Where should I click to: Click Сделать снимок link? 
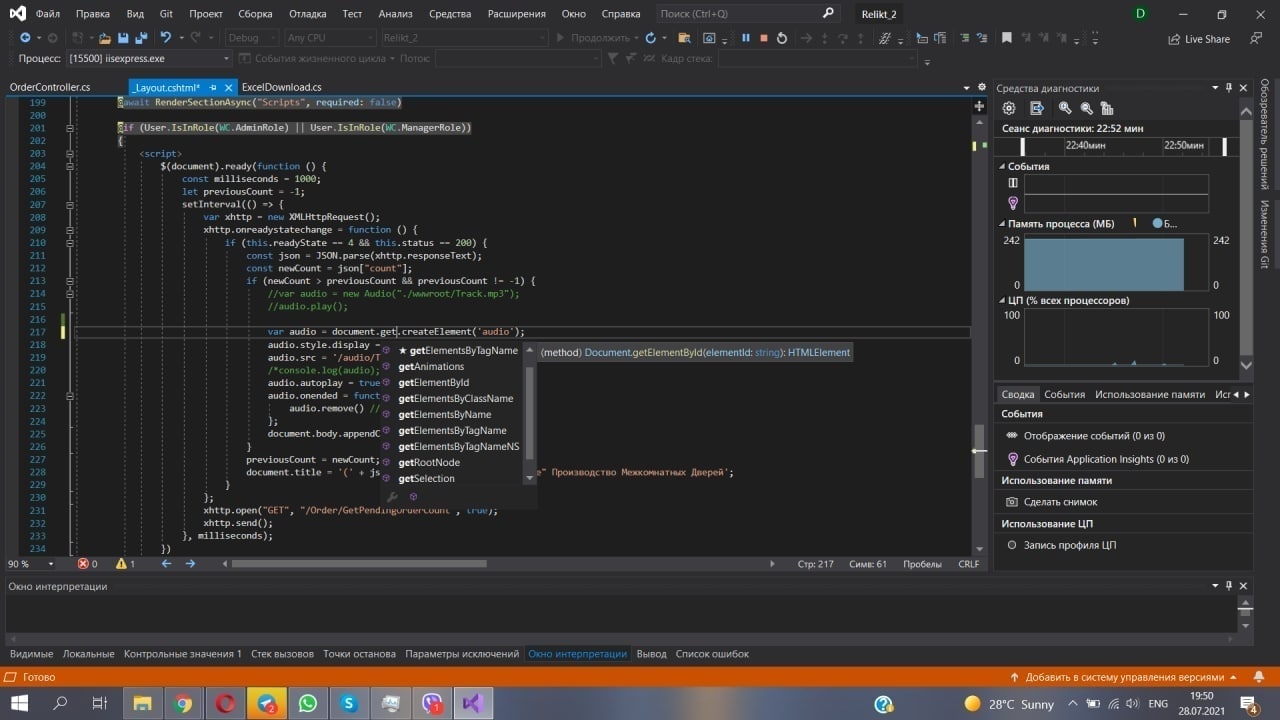click(x=1060, y=502)
